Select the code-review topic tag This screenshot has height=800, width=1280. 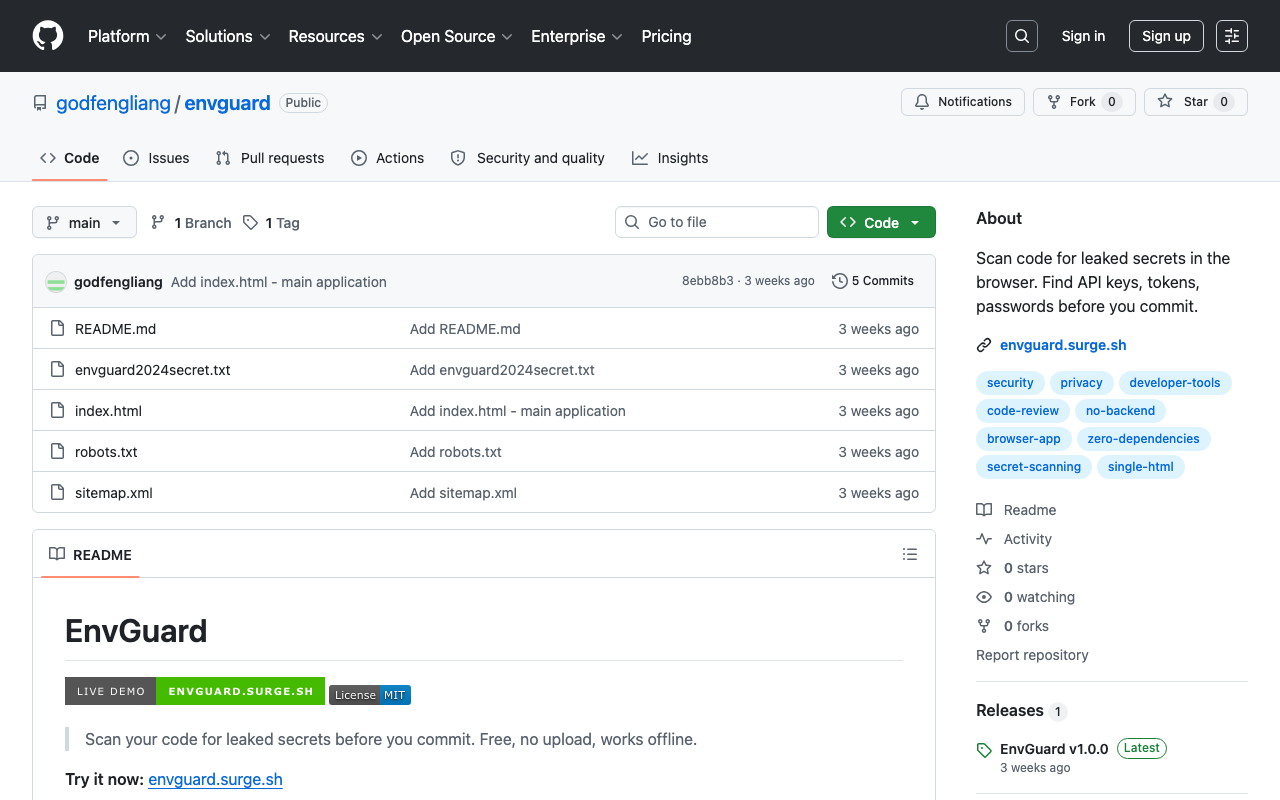click(1023, 411)
